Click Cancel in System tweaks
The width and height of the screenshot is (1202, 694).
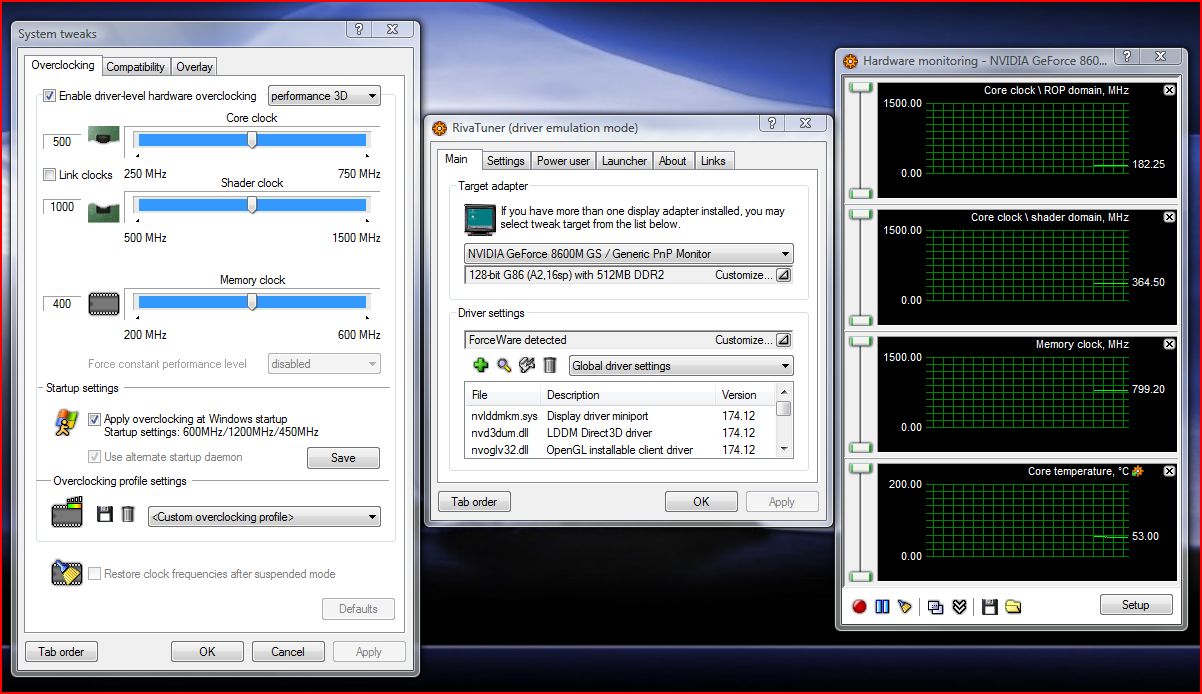pos(288,652)
